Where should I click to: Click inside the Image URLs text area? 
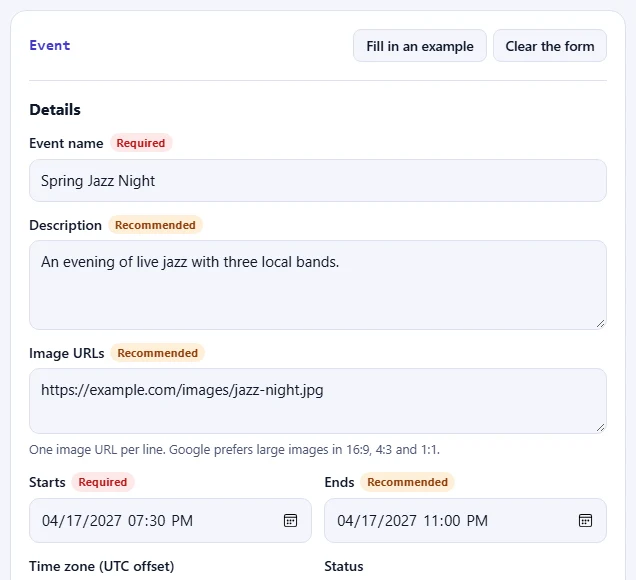tap(318, 401)
